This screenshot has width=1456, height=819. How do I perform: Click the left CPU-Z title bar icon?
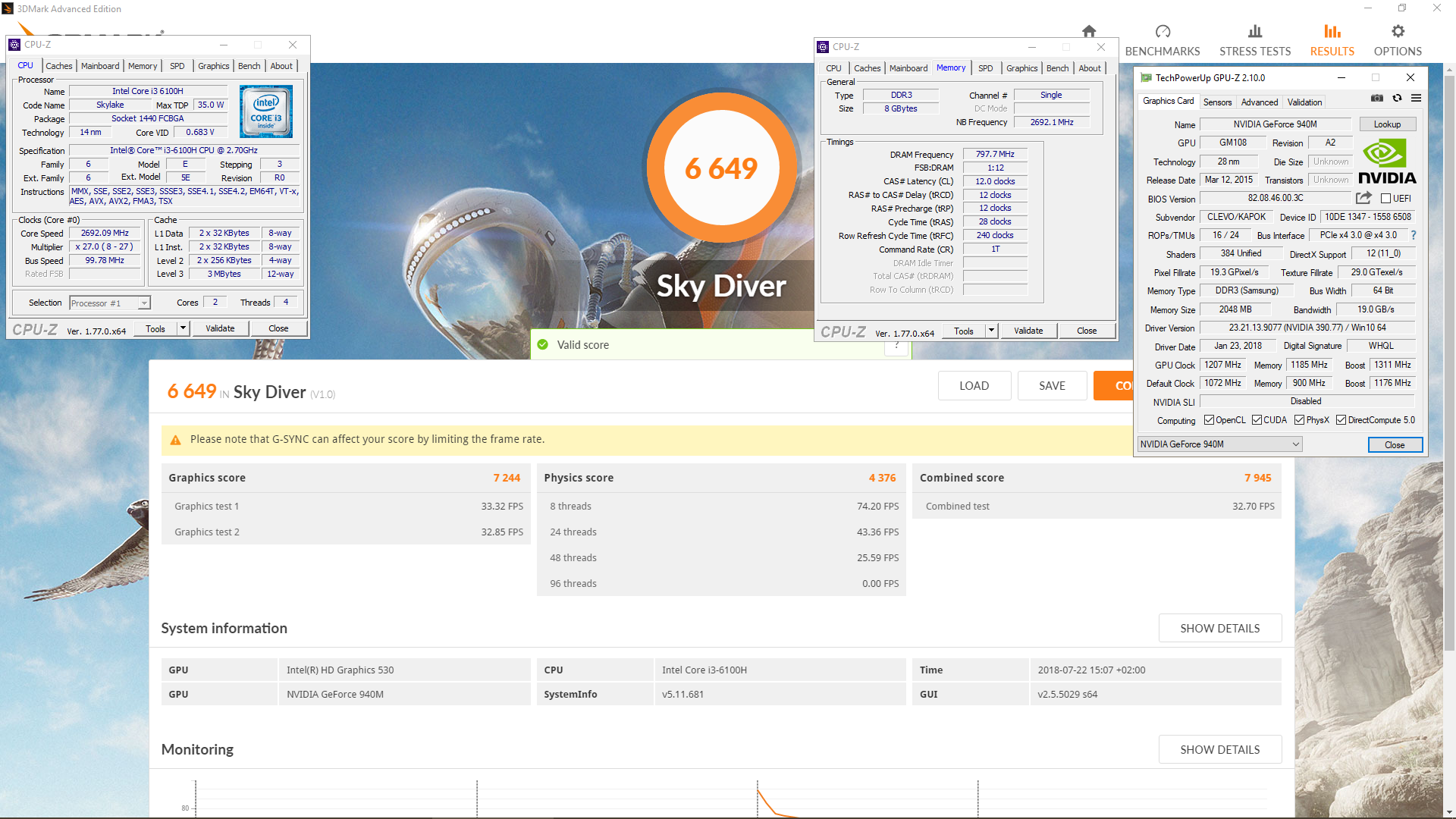point(14,45)
